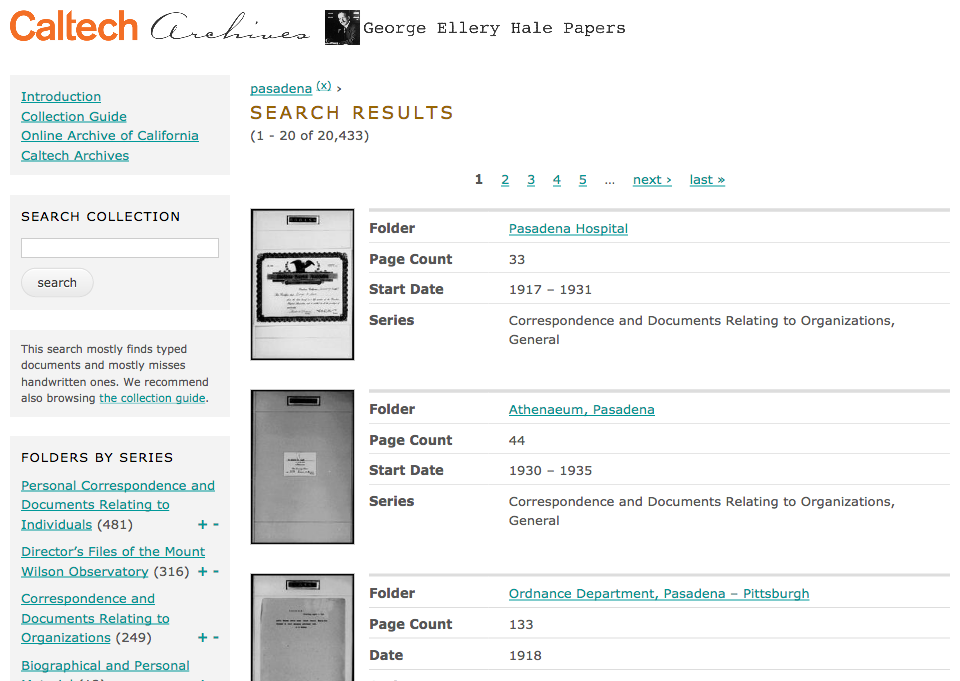The image size is (960, 681).
Task: Click page count value '133'
Action: 521,625
